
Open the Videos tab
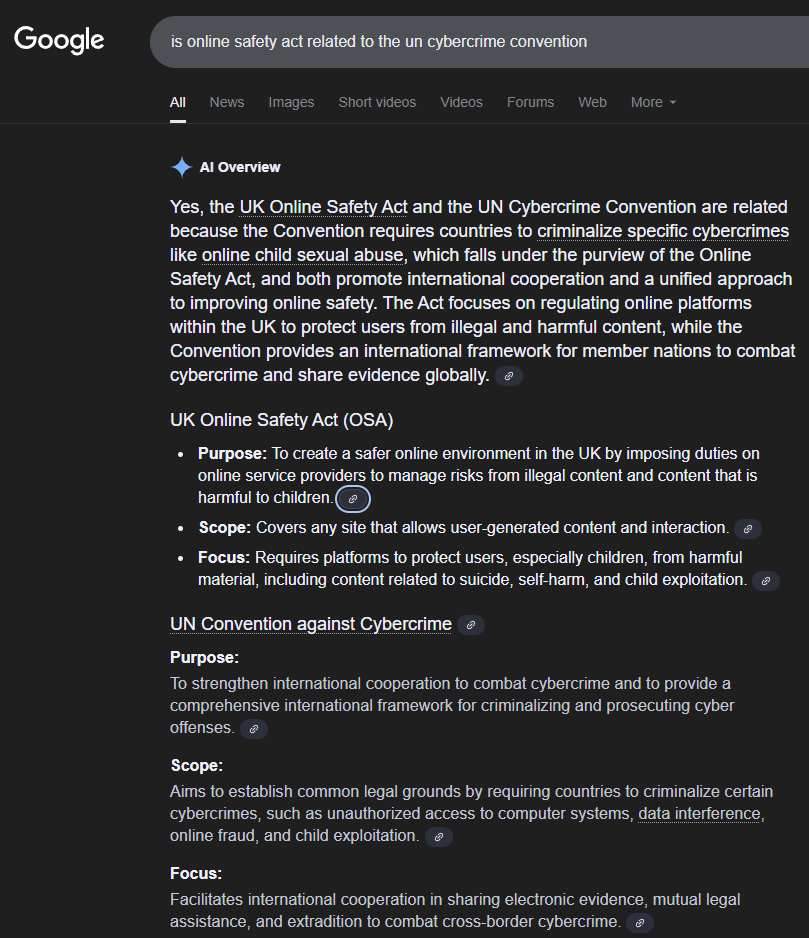coord(461,102)
